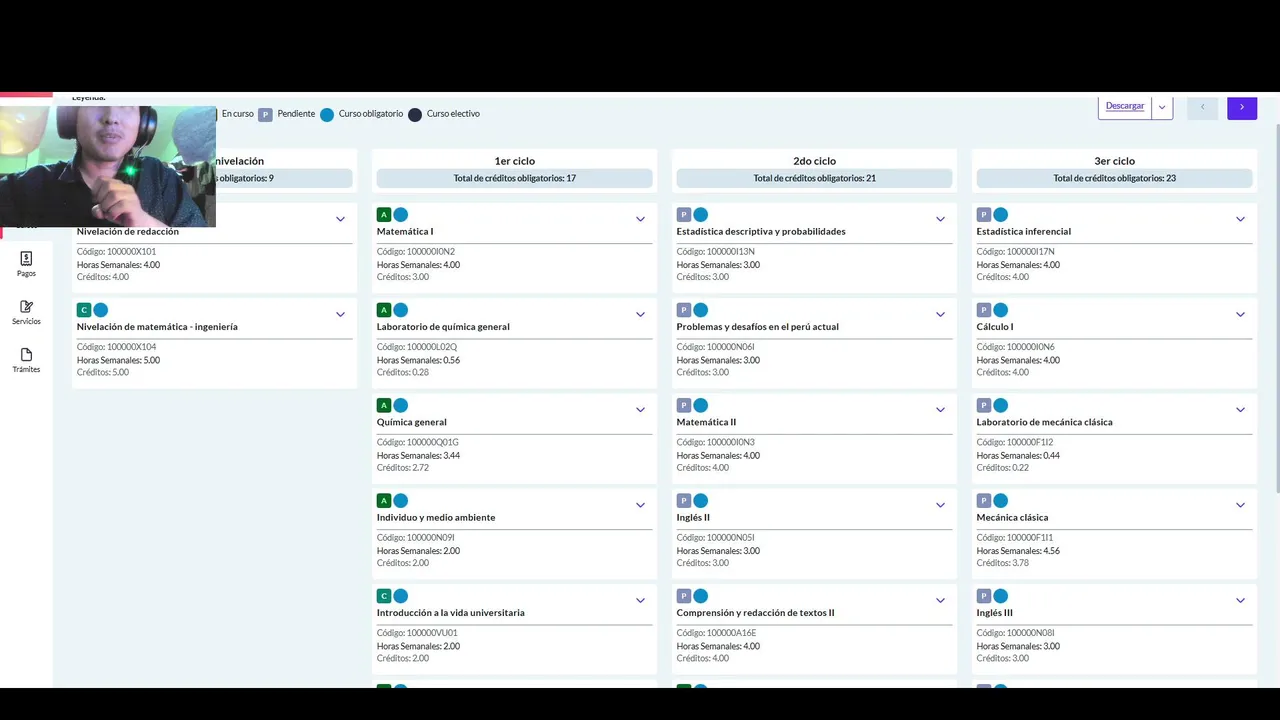Screen dimensions: 1280x720
Task: Click the 'C' badge on Introducción a la vida universitaria
Action: tap(383, 596)
